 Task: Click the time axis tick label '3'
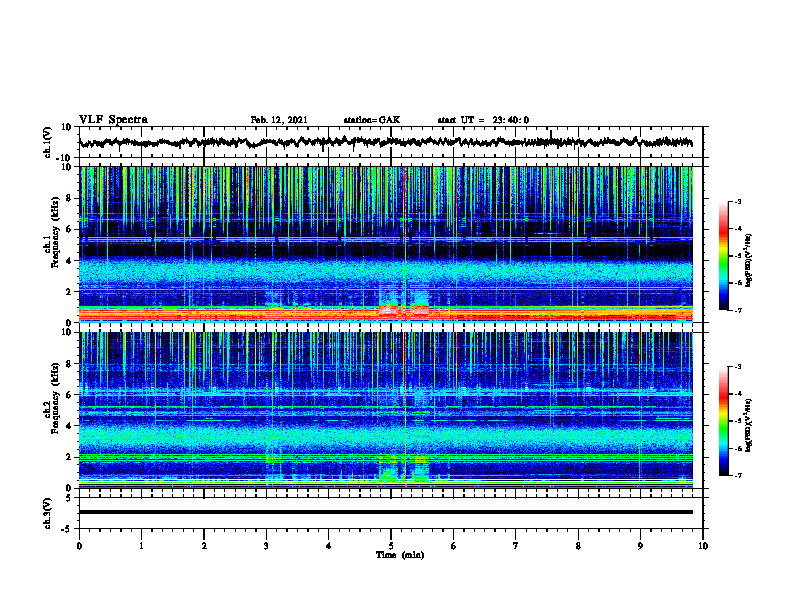tap(266, 546)
